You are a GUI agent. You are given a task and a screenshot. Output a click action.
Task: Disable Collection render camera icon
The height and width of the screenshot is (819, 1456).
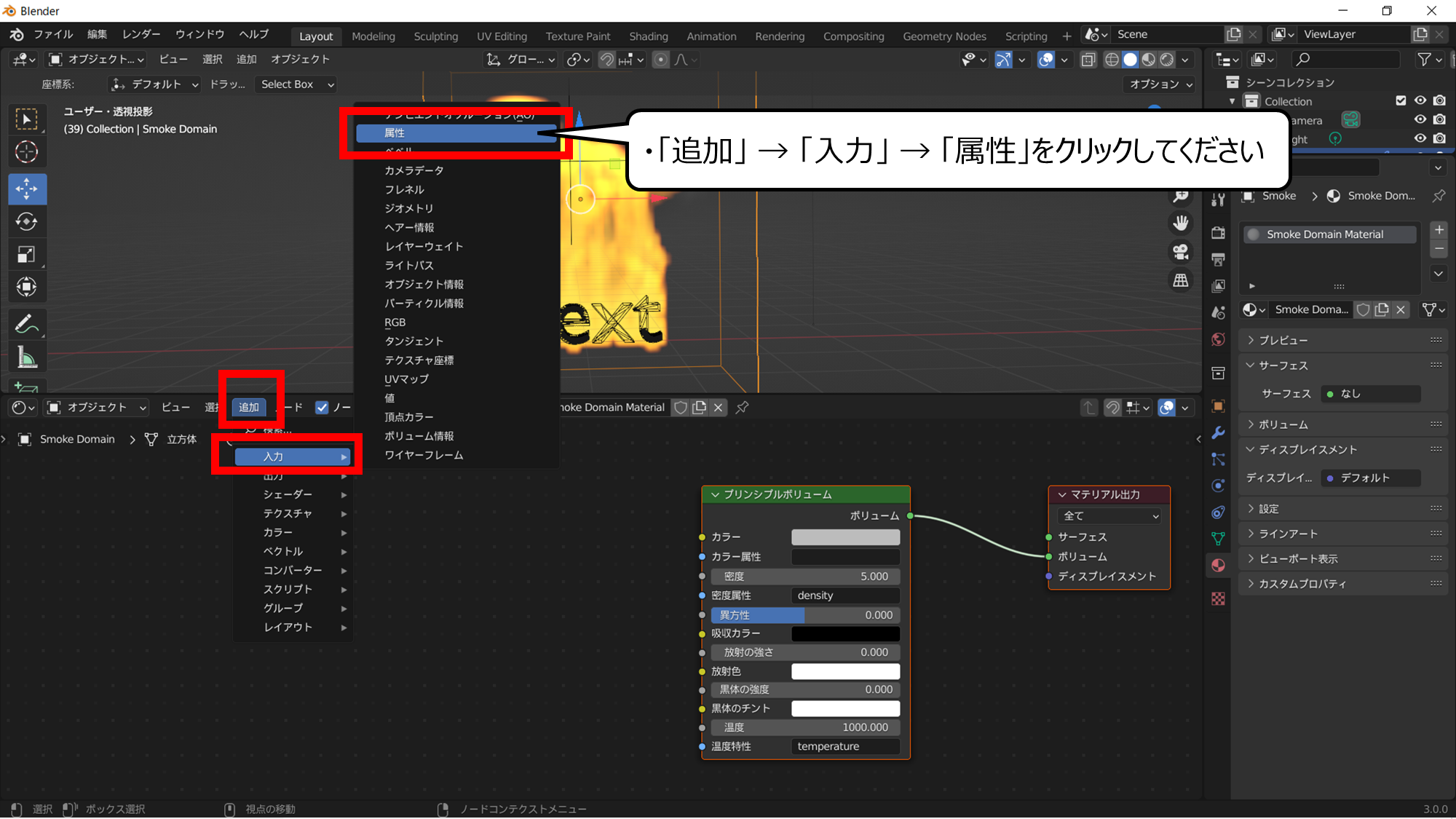coord(1439,100)
